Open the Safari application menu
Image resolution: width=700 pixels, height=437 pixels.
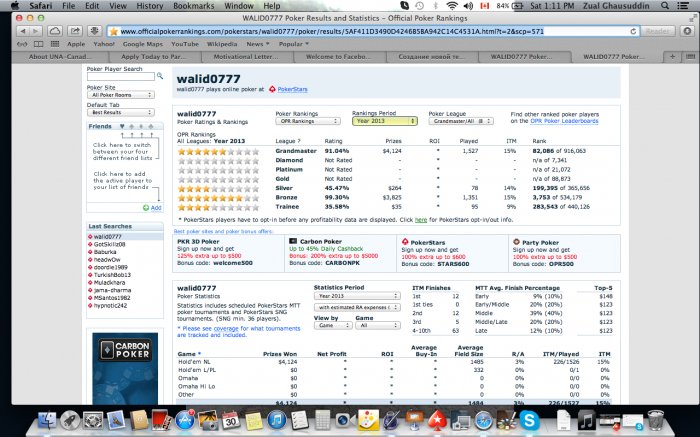click(40, 6)
